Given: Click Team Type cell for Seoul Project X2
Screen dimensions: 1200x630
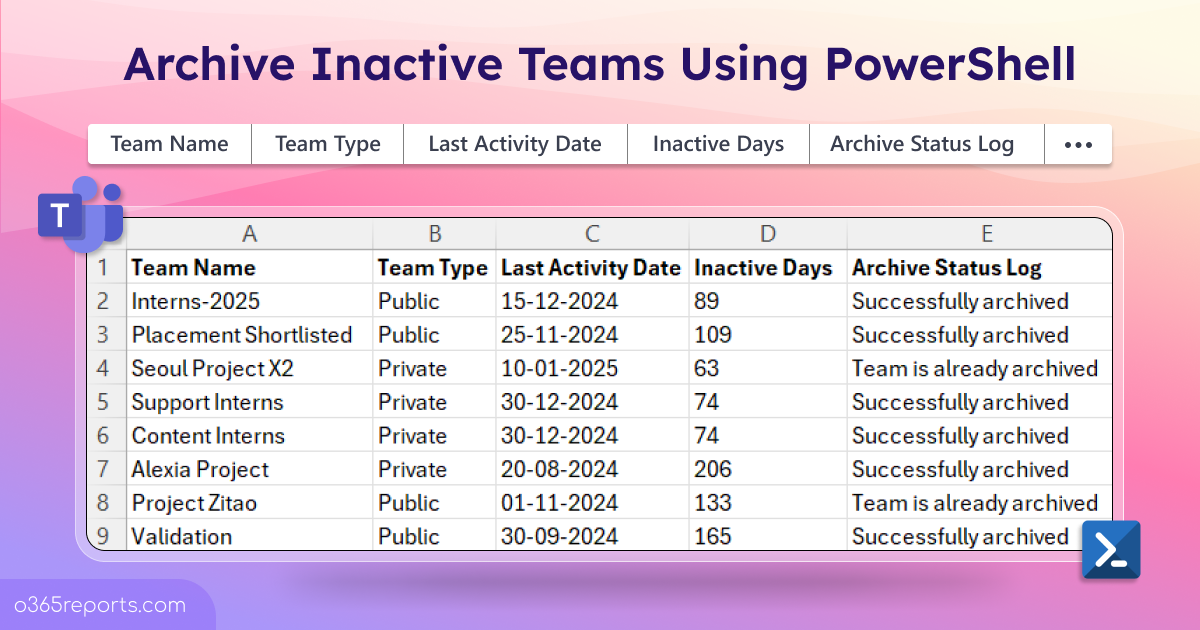Looking at the screenshot, I should point(435,368).
